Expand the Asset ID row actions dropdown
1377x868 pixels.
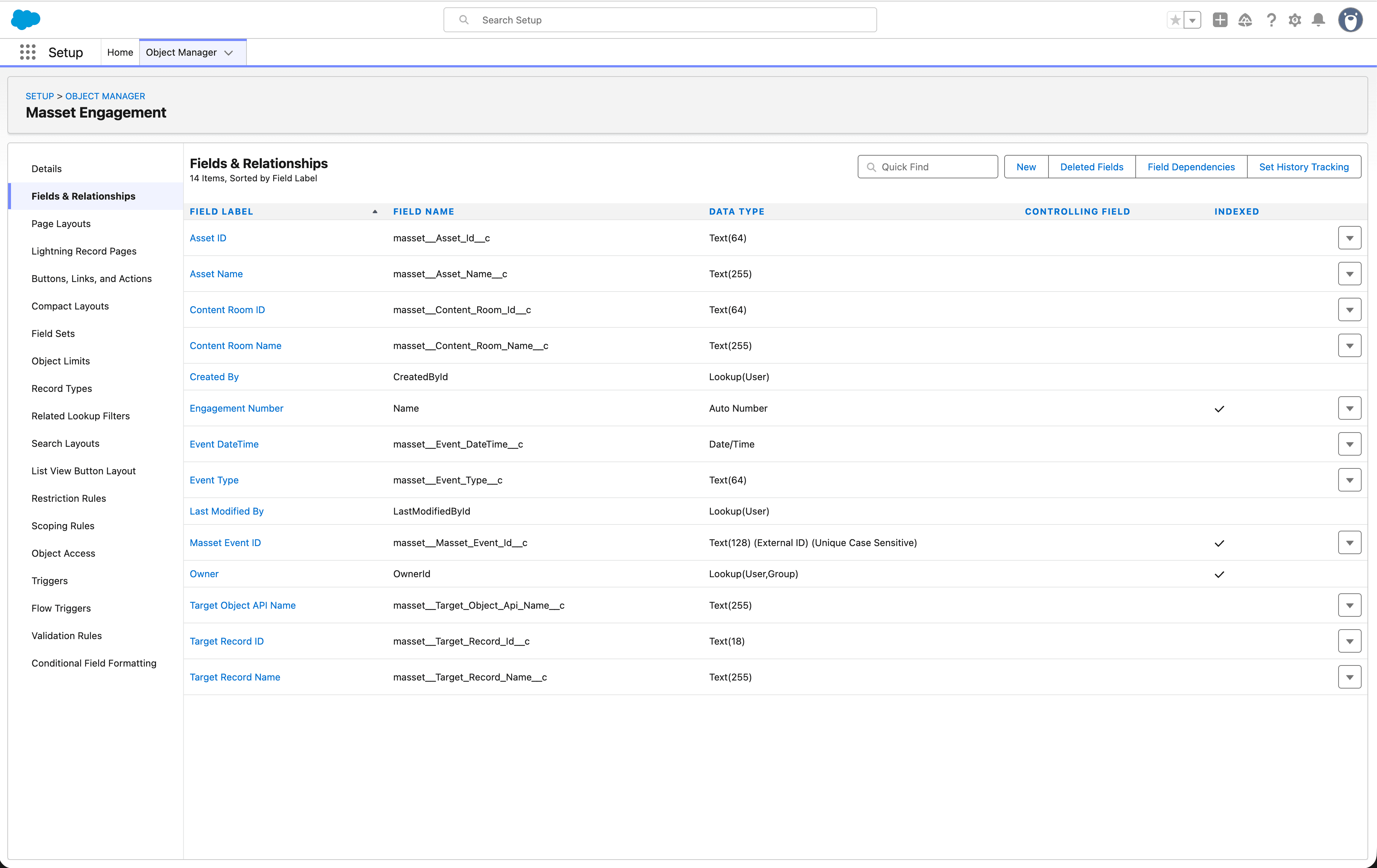(1350, 238)
